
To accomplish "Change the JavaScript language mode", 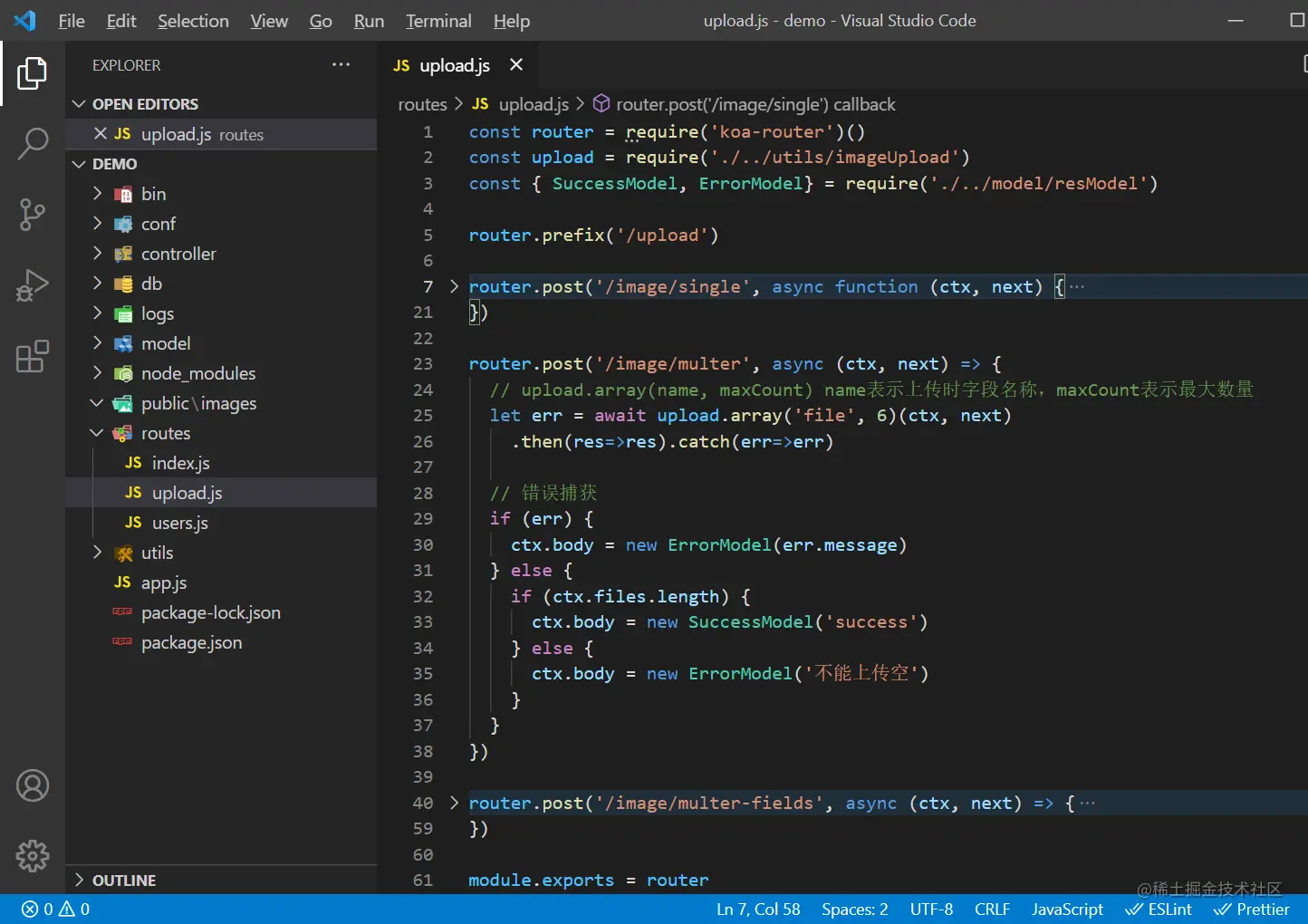I will coord(1067,909).
